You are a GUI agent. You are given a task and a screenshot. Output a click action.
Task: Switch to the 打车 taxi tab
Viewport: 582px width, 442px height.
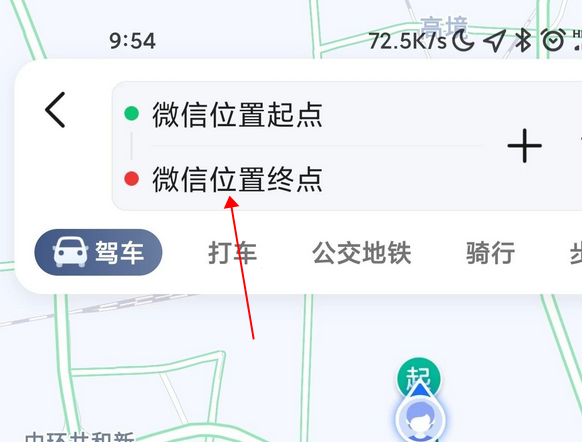click(232, 253)
